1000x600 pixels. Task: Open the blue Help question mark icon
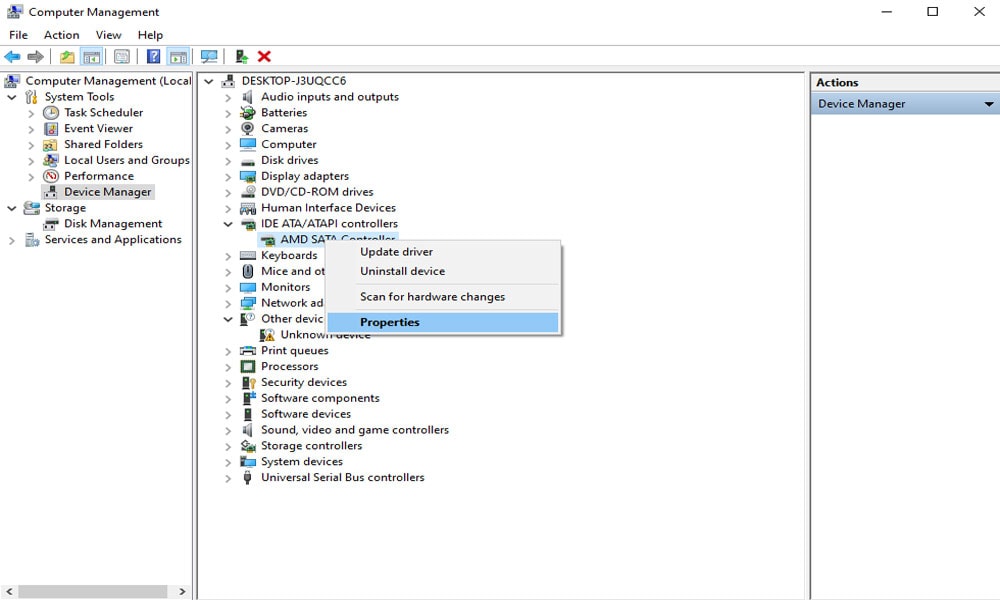tap(154, 57)
